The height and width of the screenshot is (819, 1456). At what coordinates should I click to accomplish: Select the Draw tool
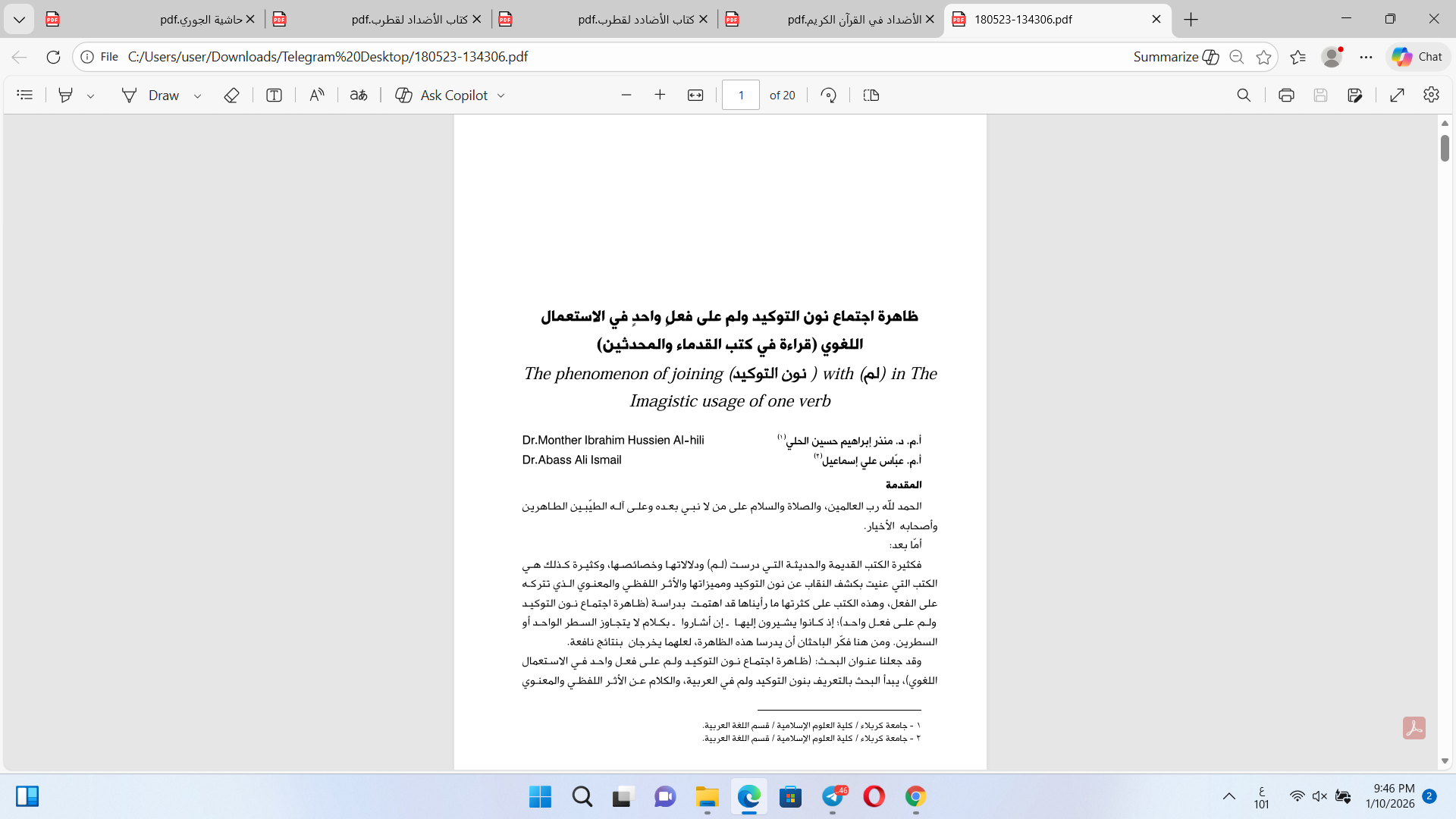click(151, 95)
